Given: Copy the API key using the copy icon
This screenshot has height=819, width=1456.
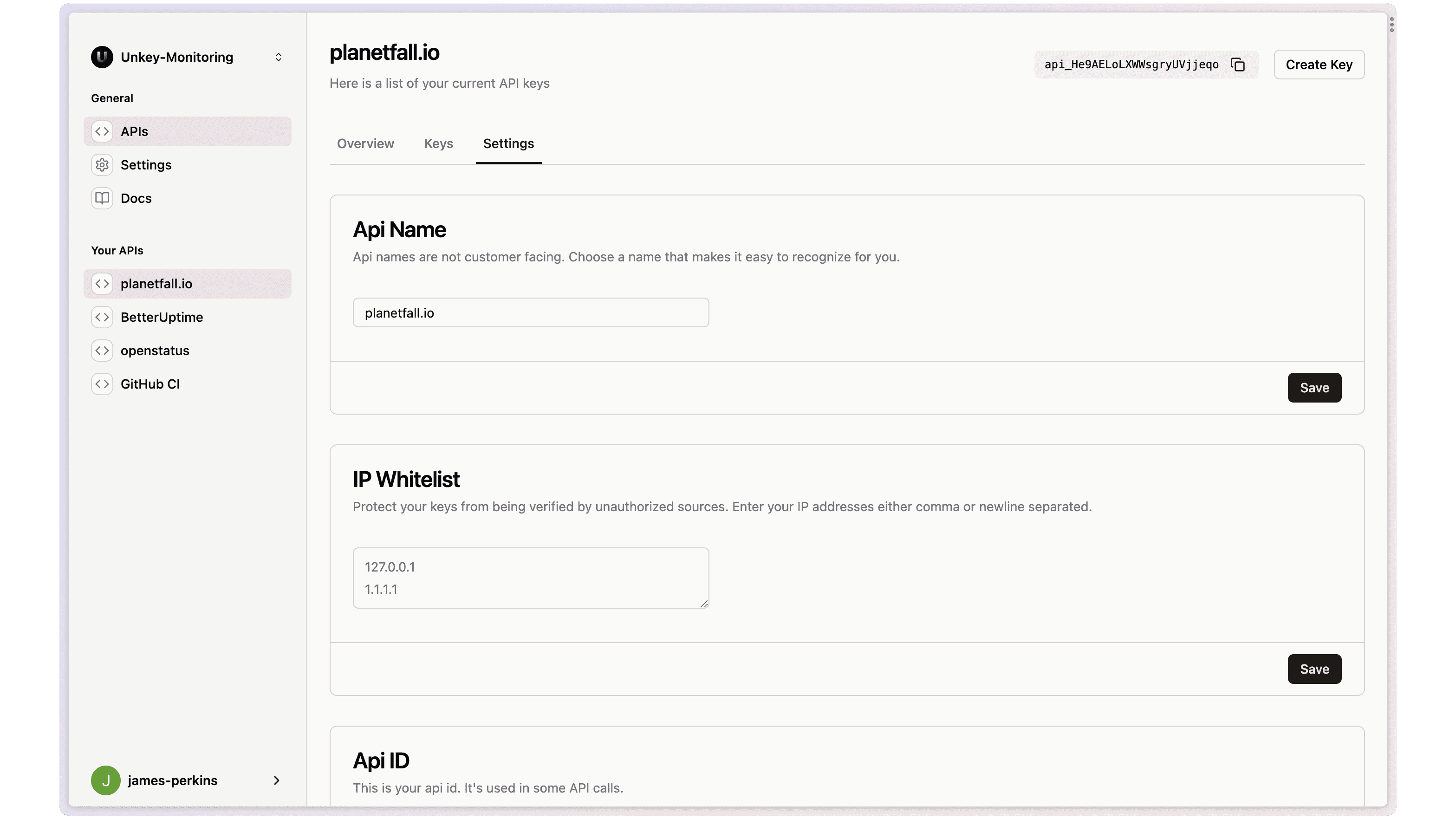Looking at the screenshot, I should pyautogui.click(x=1238, y=65).
